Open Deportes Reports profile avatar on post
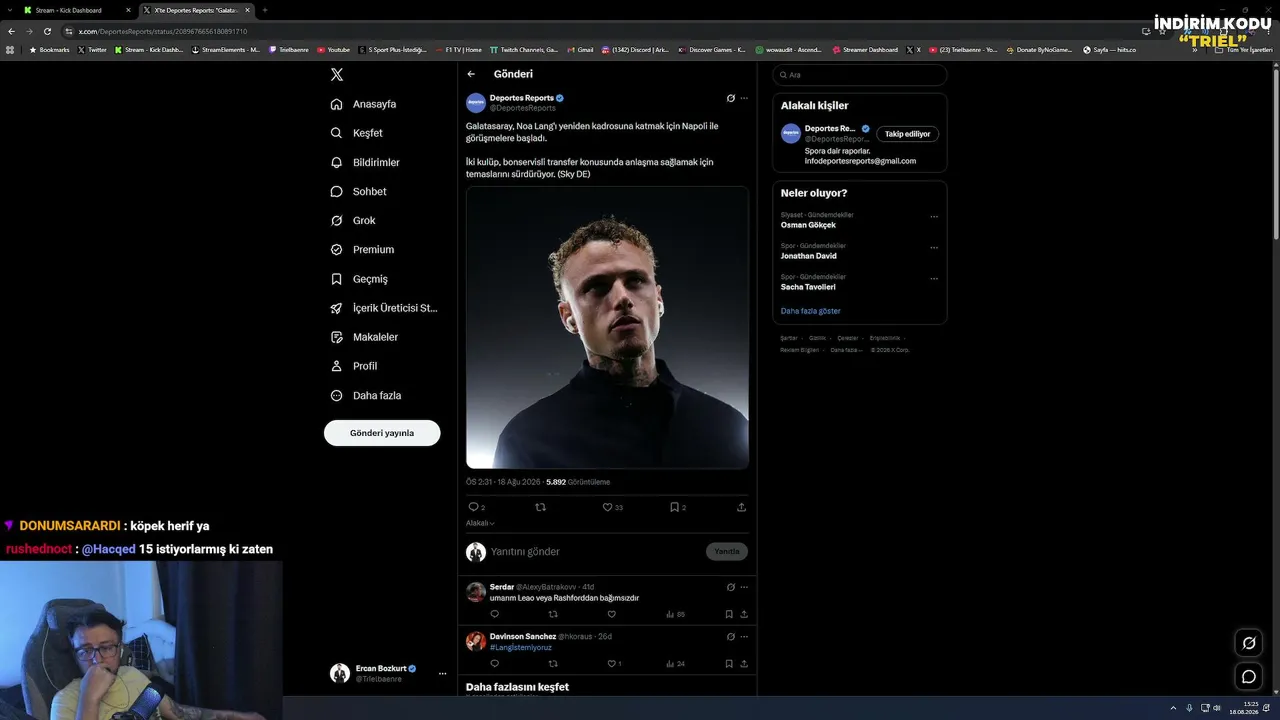The image size is (1280, 720). [476, 102]
